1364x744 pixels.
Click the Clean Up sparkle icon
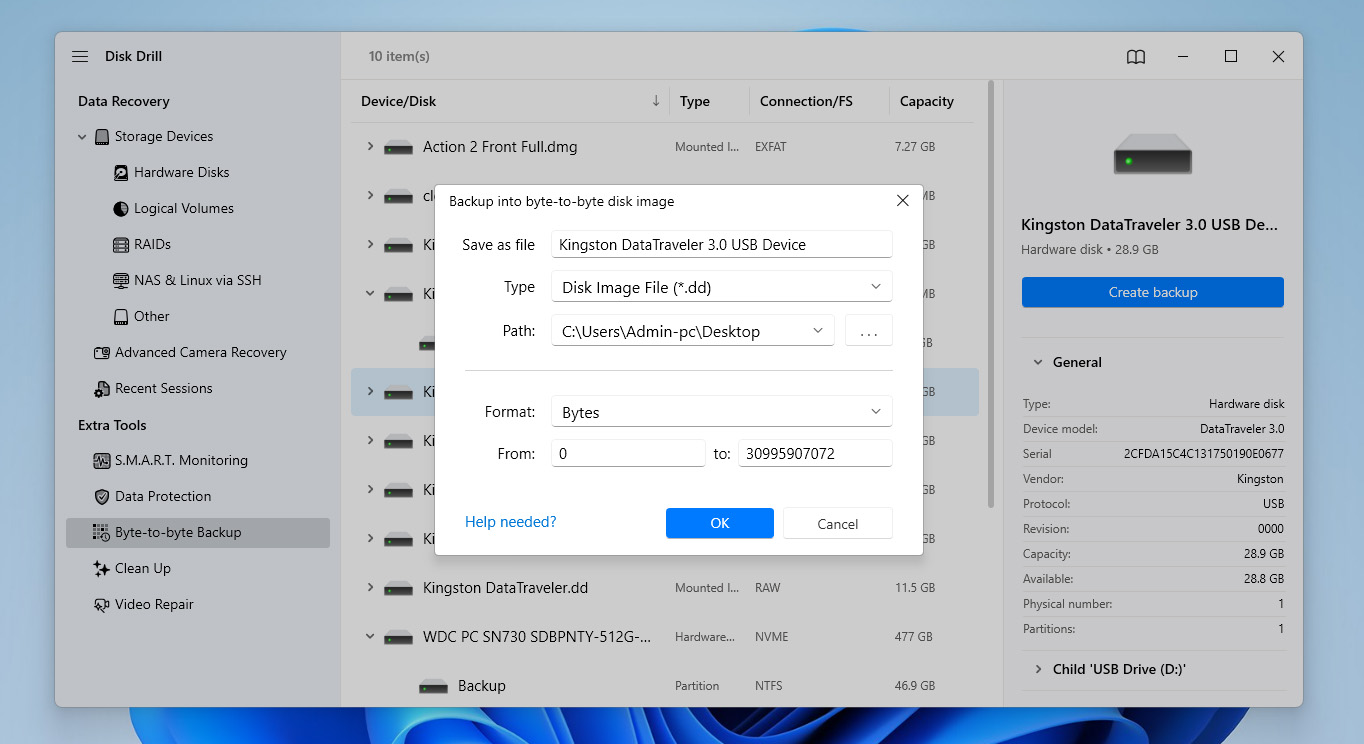[102, 569]
